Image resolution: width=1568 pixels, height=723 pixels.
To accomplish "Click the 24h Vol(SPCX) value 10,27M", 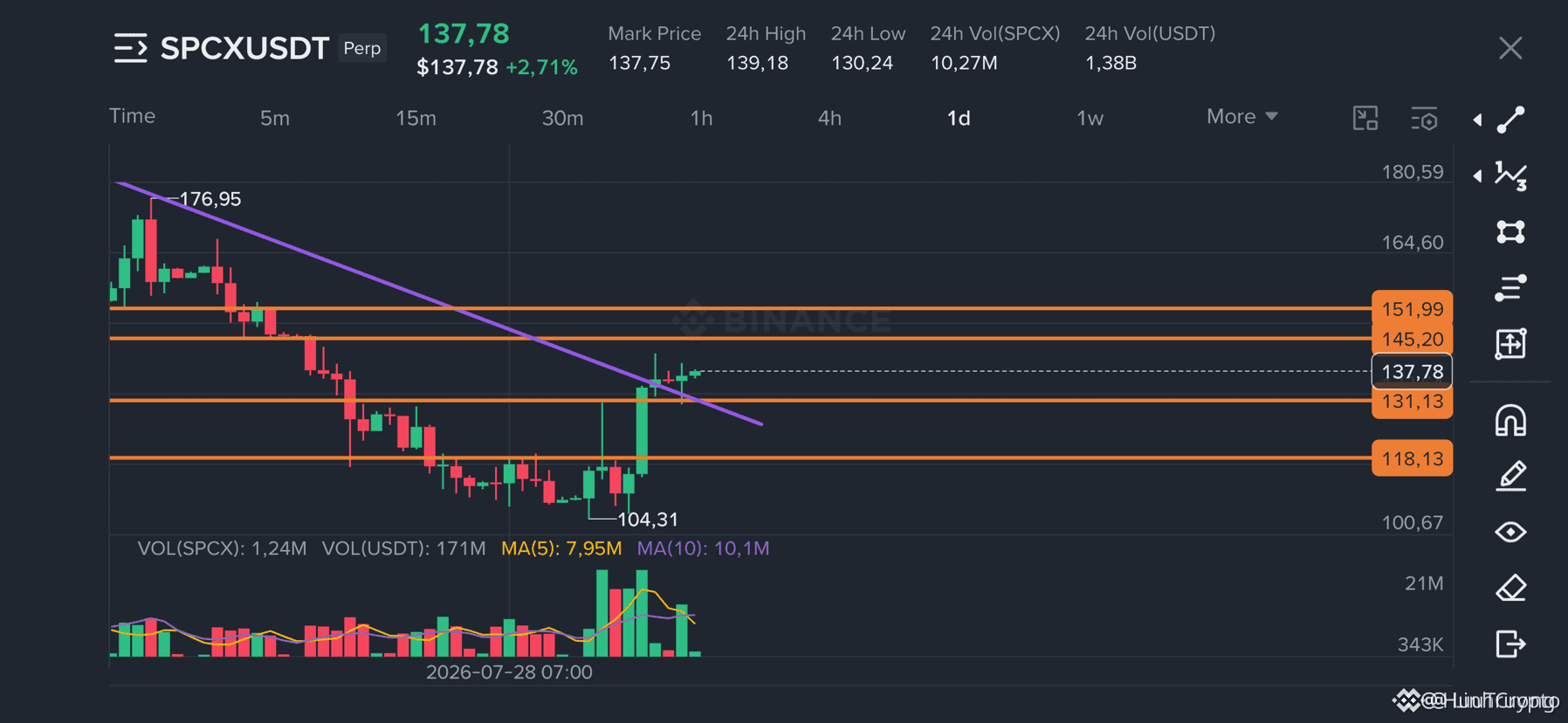I will point(964,63).
